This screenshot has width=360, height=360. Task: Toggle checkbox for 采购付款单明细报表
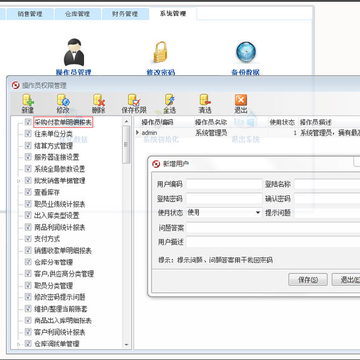click(28, 122)
